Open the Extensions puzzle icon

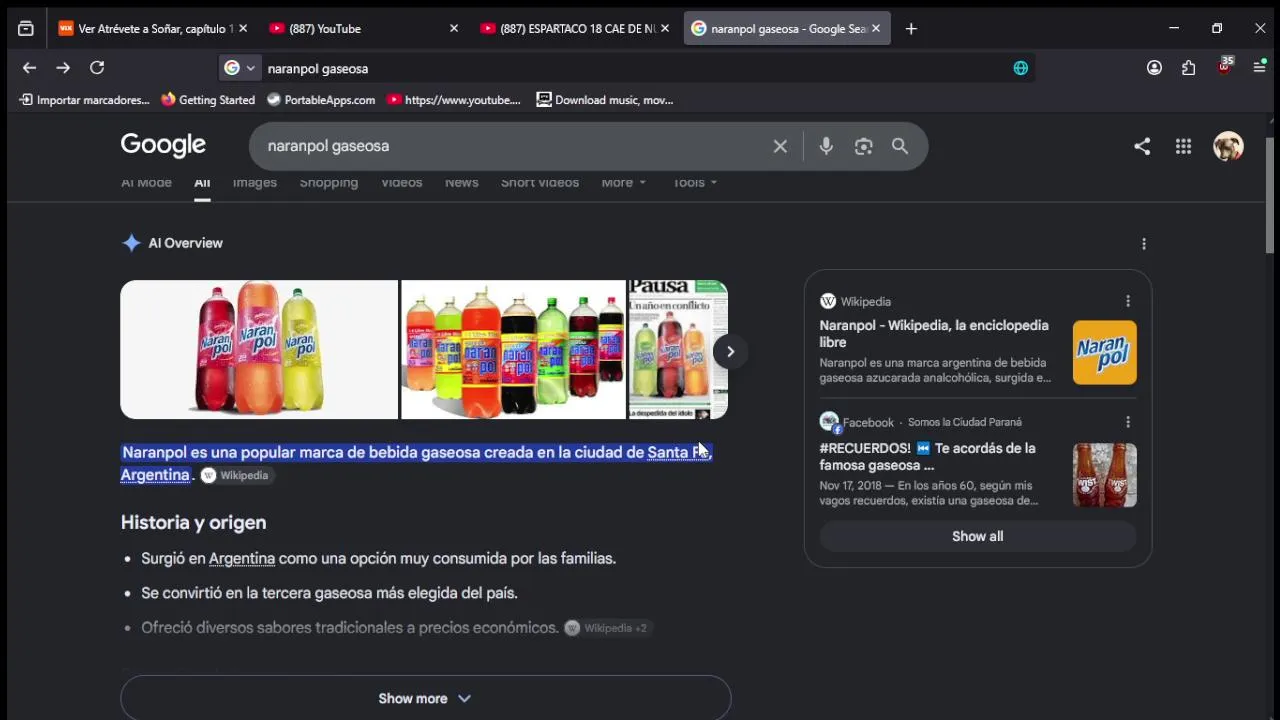(x=1188, y=68)
